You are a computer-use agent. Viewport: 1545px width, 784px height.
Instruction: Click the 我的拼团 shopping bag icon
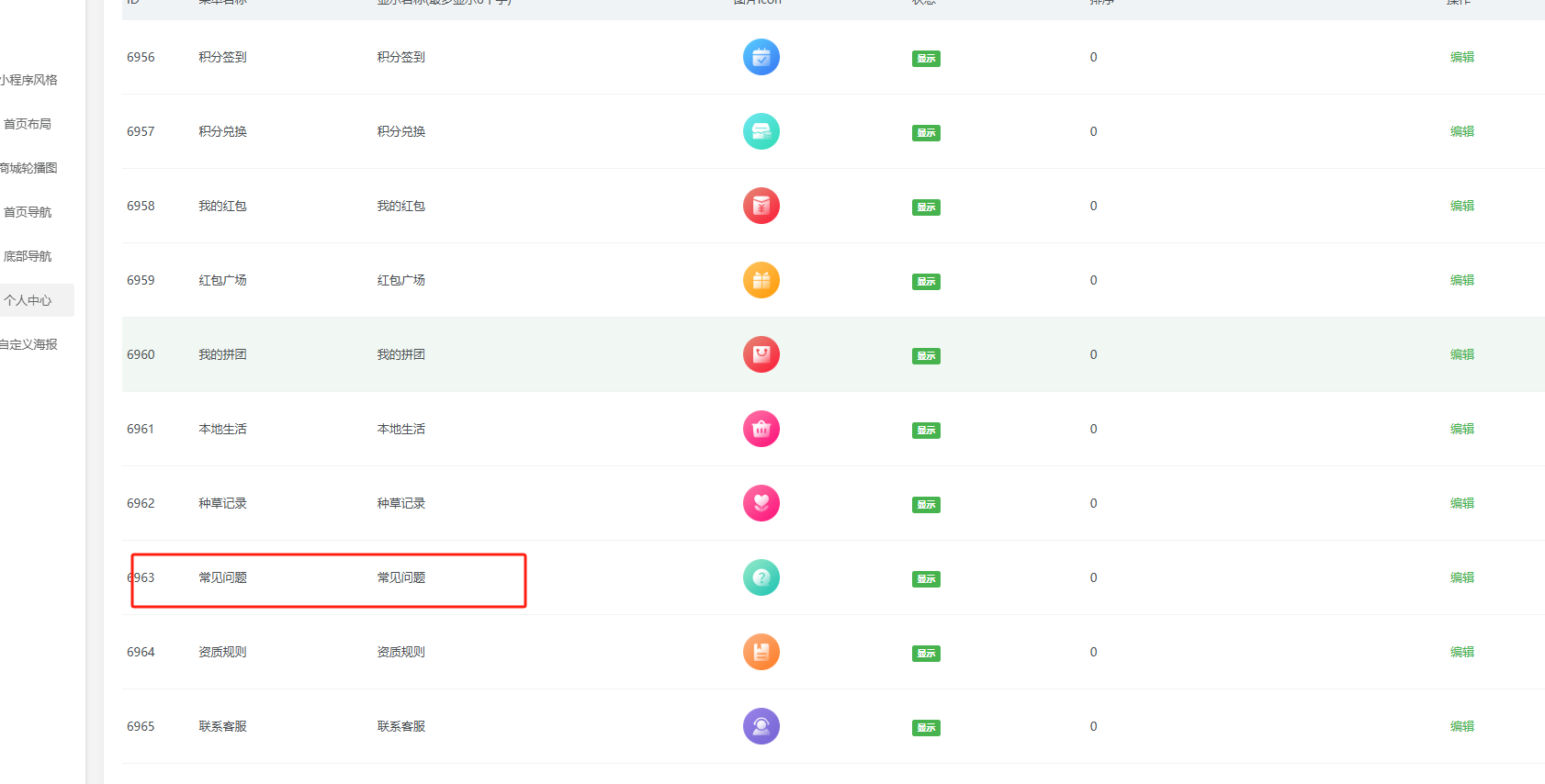click(761, 354)
